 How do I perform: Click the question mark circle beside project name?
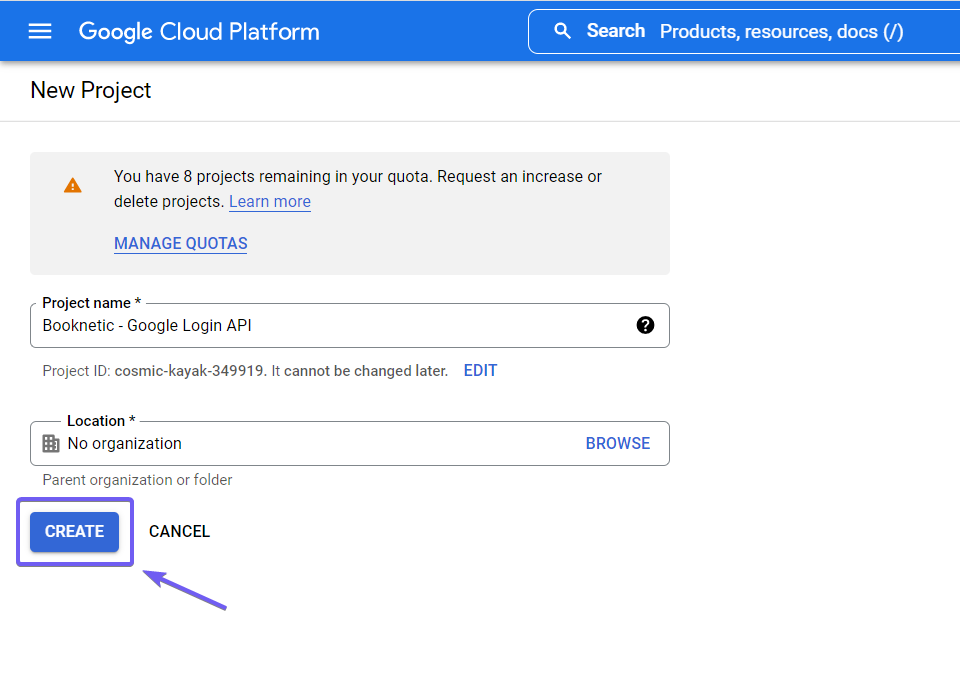click(645, 325)
